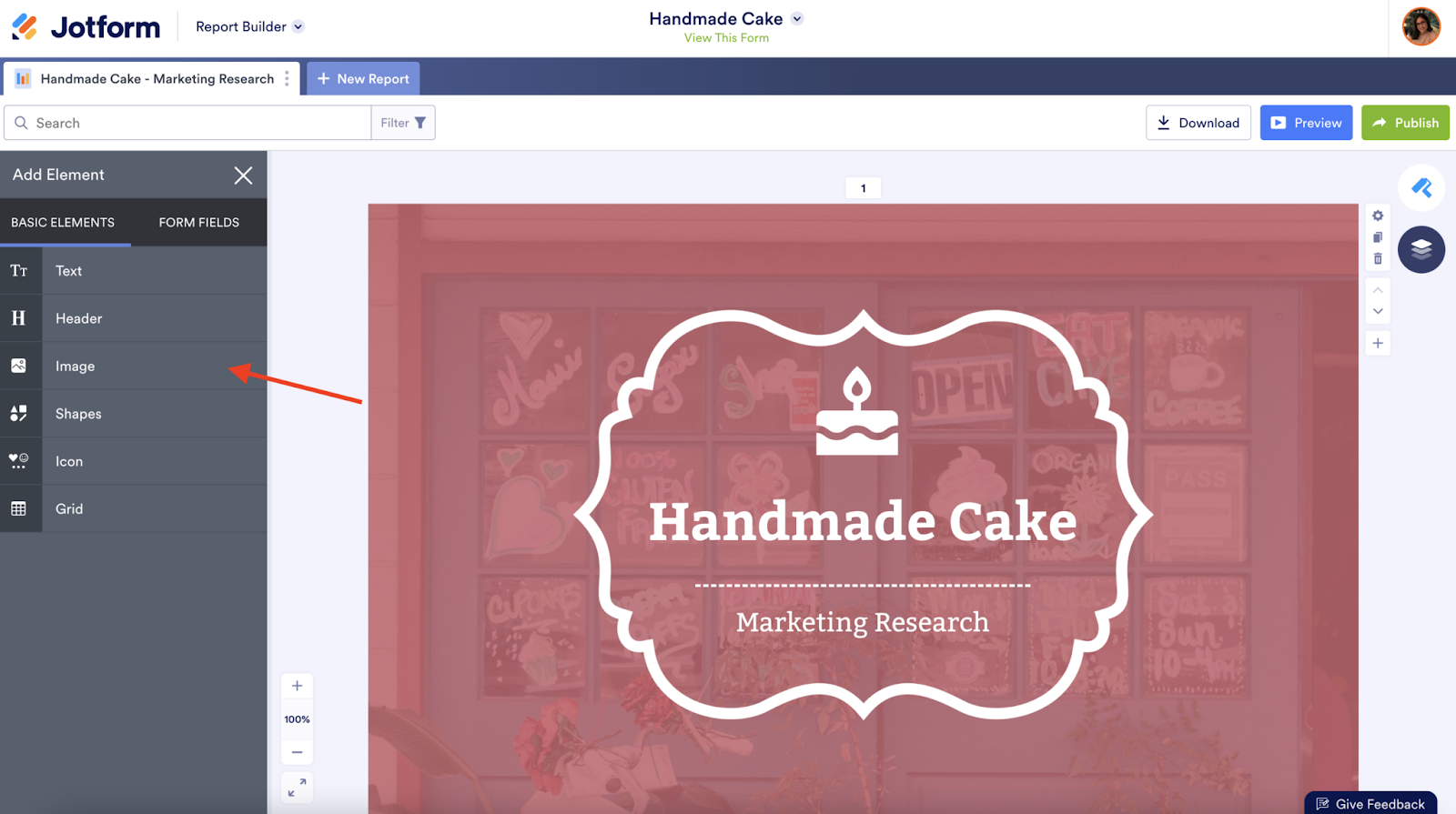Duplicate the page with copy icon
The image size is (1456, 814).
coord(1378,237)
